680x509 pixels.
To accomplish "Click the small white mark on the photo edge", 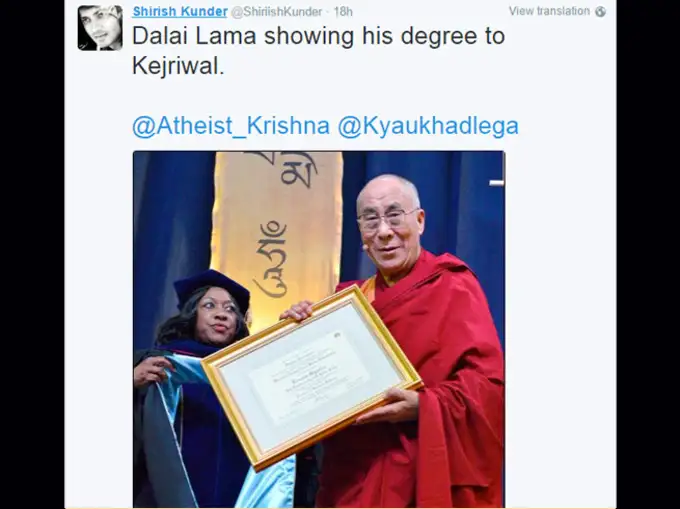I will [x=497, y=183].
